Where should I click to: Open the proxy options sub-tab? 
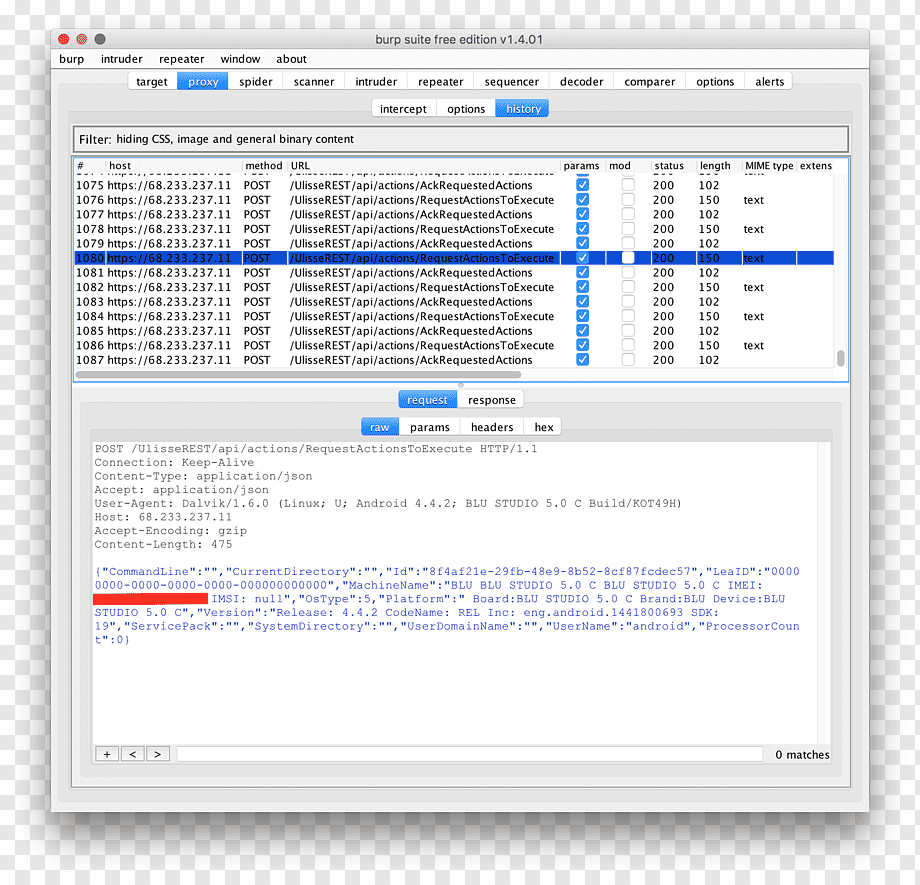(466, 109)
